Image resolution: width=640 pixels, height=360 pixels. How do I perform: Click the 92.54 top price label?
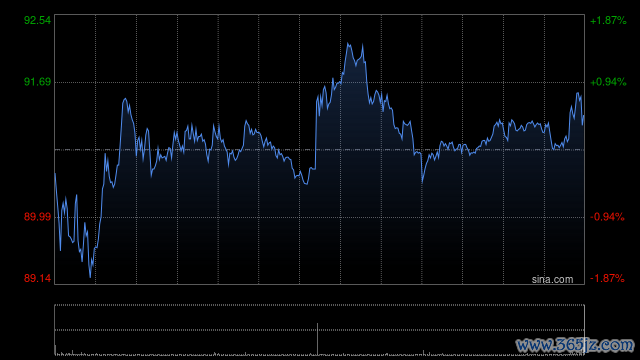pyautogui.click(x=38, y=20)
